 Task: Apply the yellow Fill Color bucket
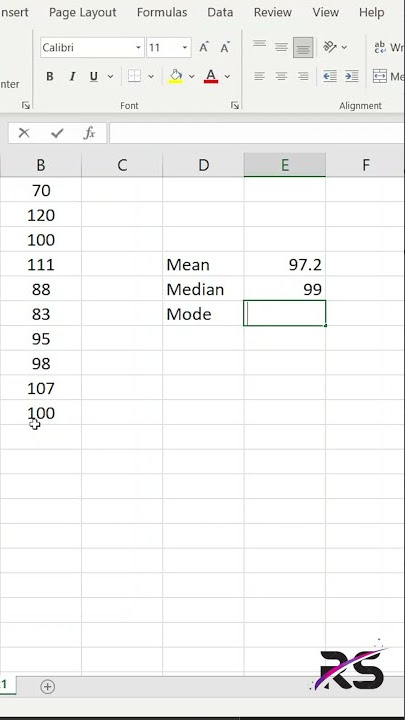coord(176,77)
